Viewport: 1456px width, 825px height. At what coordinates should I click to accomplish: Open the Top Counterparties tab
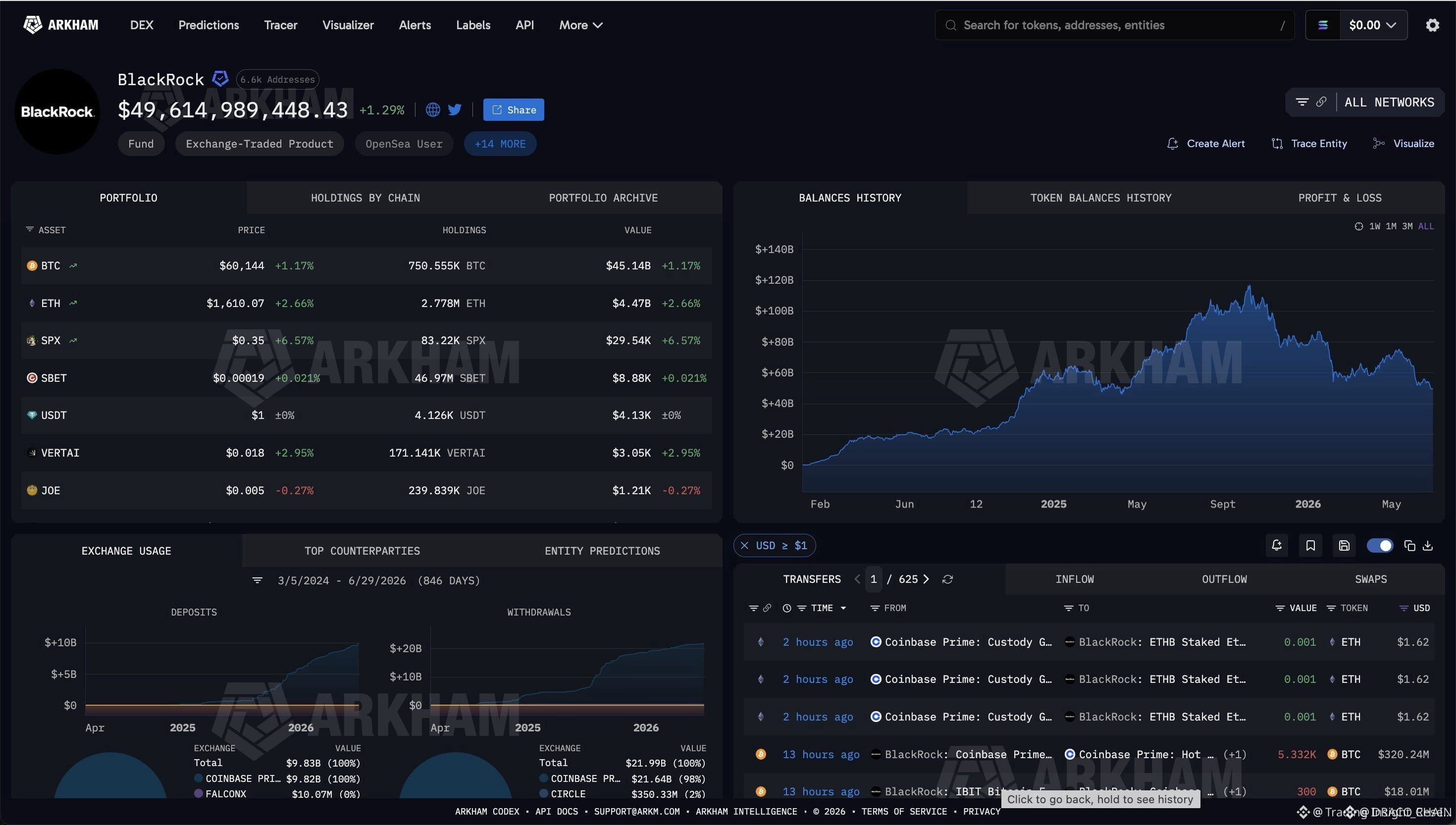coord(362,551)
